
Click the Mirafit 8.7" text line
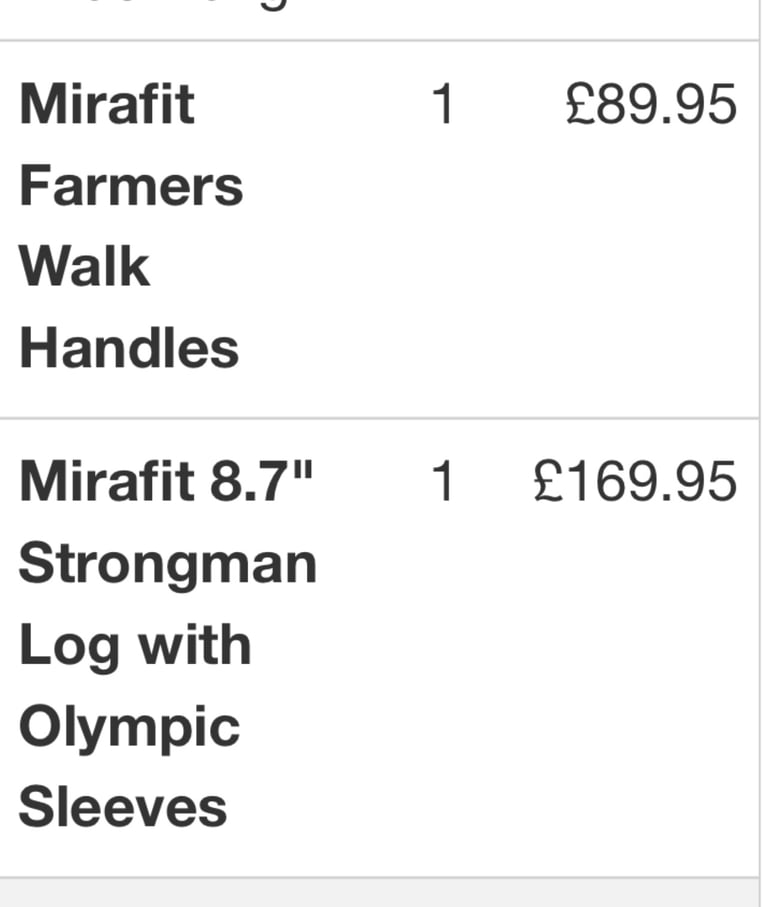tap(166, 481)
